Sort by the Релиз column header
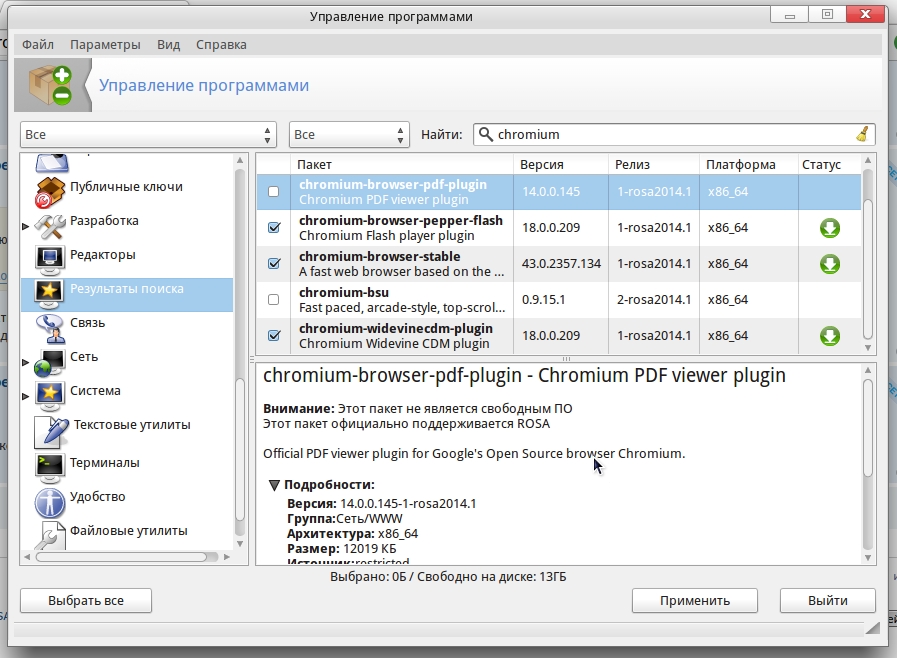The height and width of the screenshot is (658, 897). (x=653, y=165)
